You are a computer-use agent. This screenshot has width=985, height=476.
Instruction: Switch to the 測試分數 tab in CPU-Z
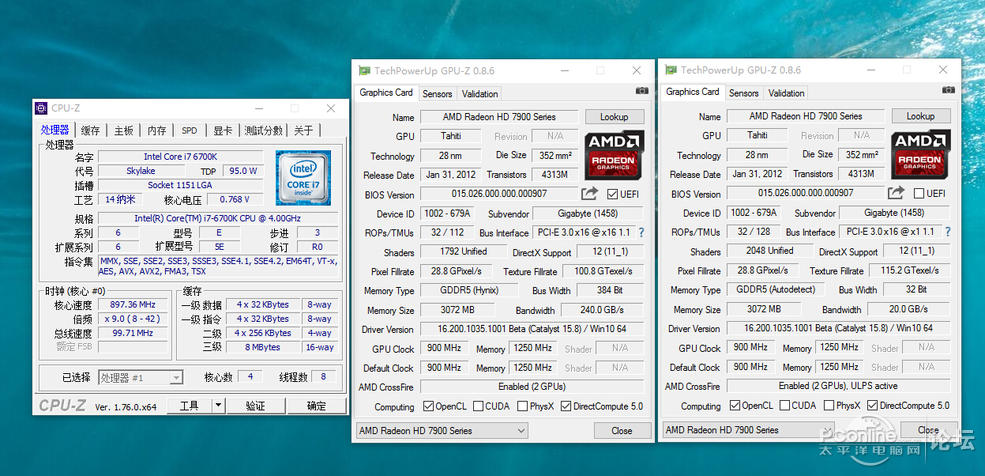(263, 131)
